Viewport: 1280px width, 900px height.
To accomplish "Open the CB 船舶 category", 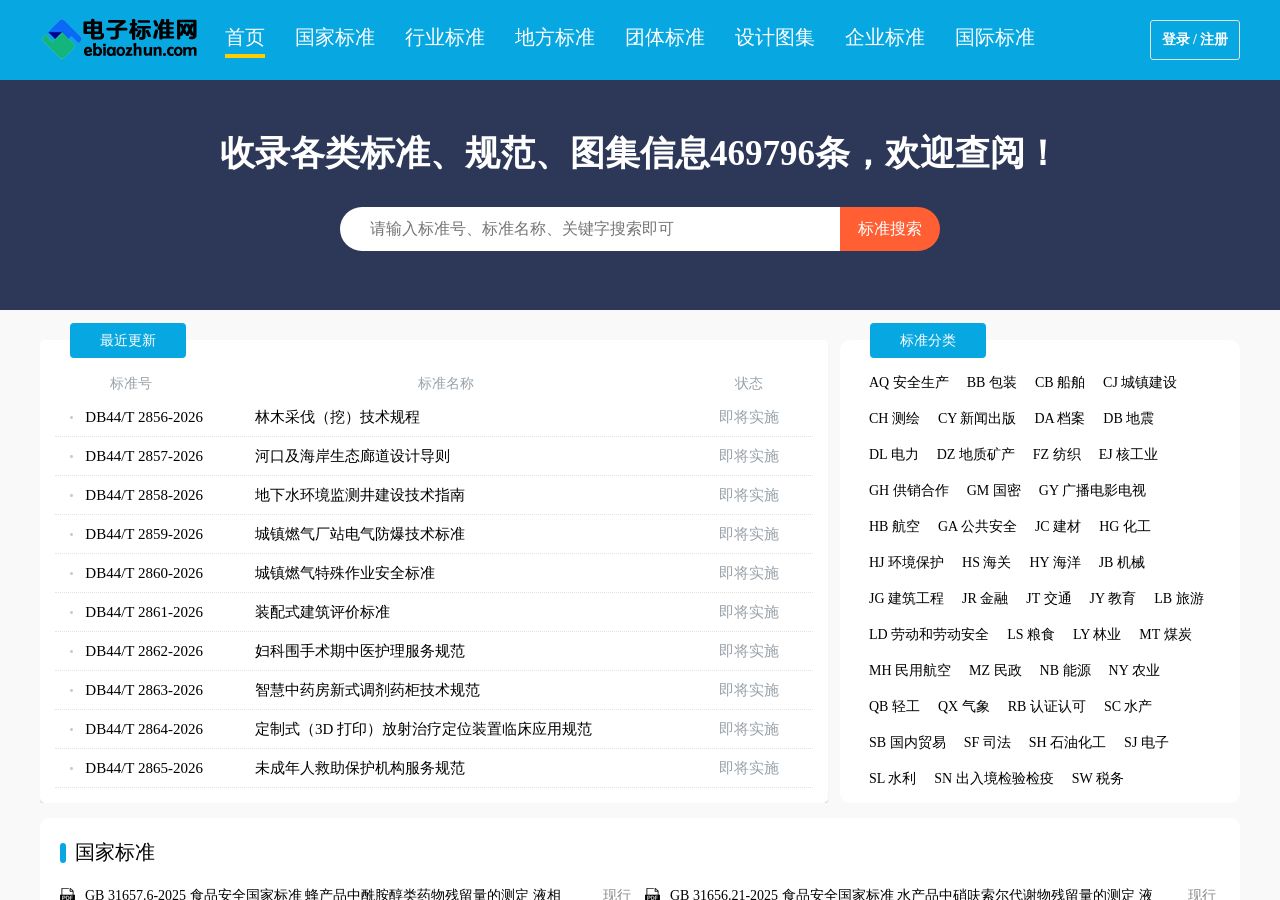I will pos(1060,383).
